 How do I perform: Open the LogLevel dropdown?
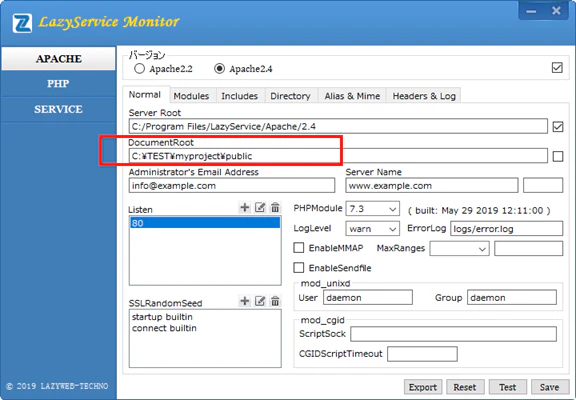coord(372,229)
